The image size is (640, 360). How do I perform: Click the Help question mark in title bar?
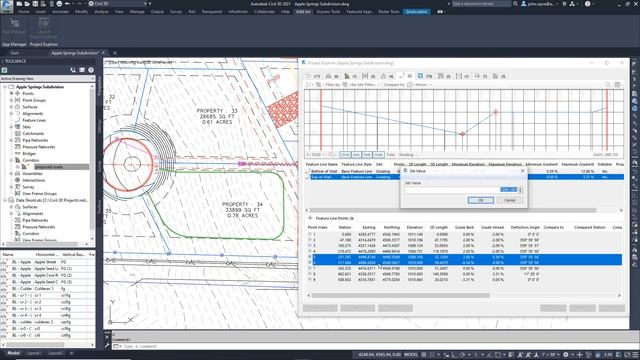tap(587, 4)
